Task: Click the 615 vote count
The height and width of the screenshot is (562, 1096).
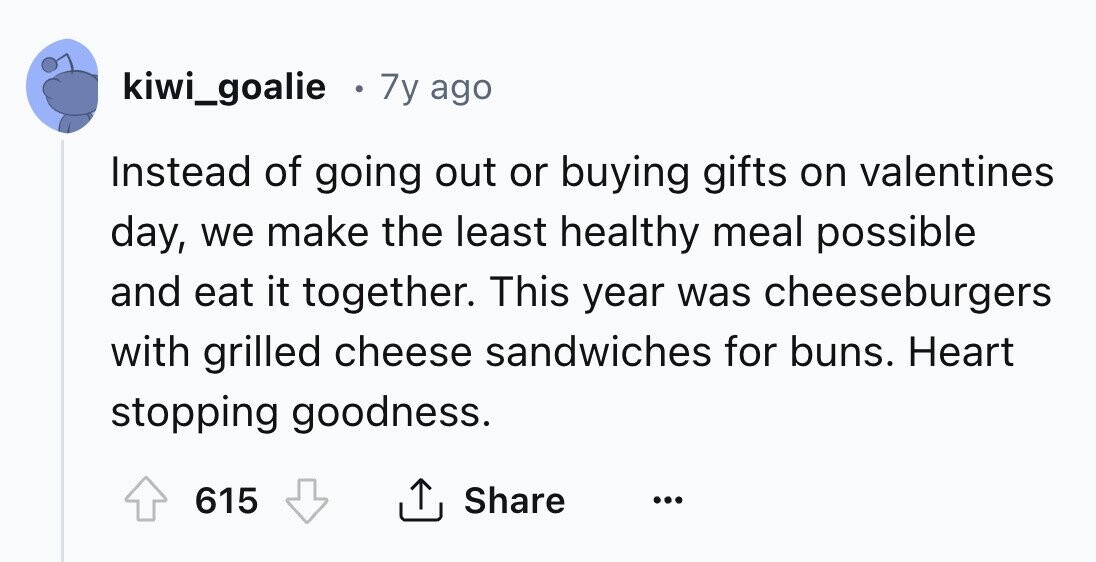Action: click(x=226, y=500)
